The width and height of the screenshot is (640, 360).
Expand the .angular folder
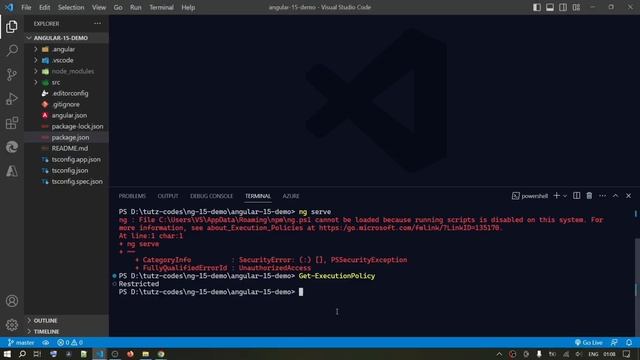point(67,49)
